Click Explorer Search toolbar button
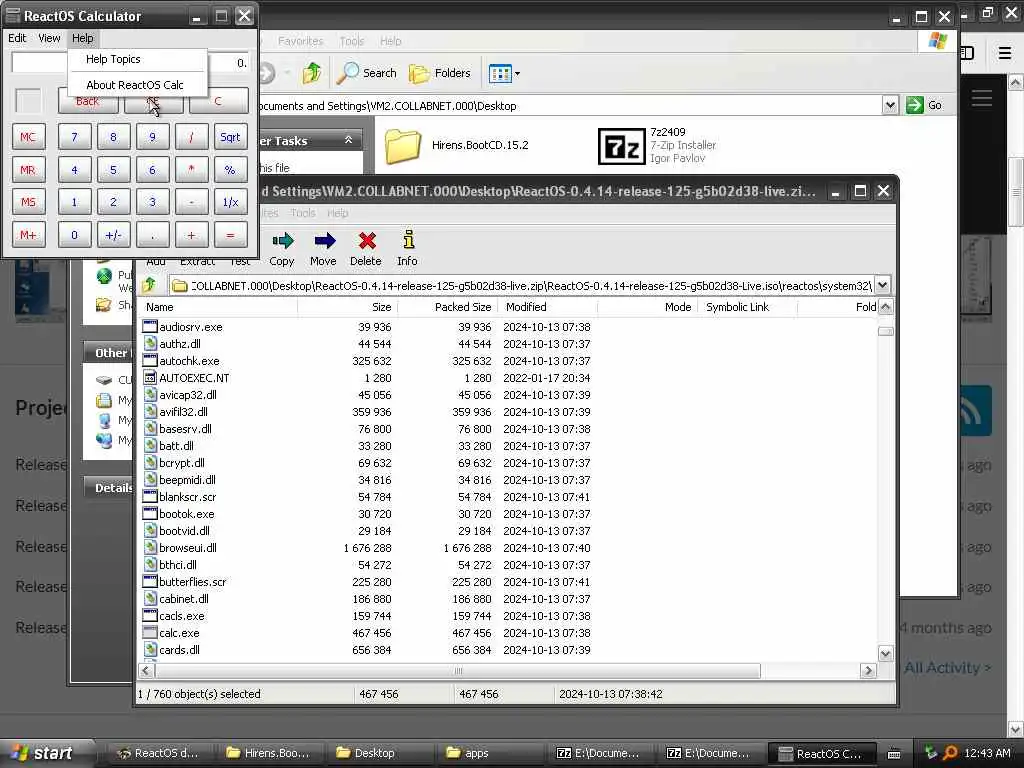The height and width of the screenshot is (768, 1024). pos(367,73)
